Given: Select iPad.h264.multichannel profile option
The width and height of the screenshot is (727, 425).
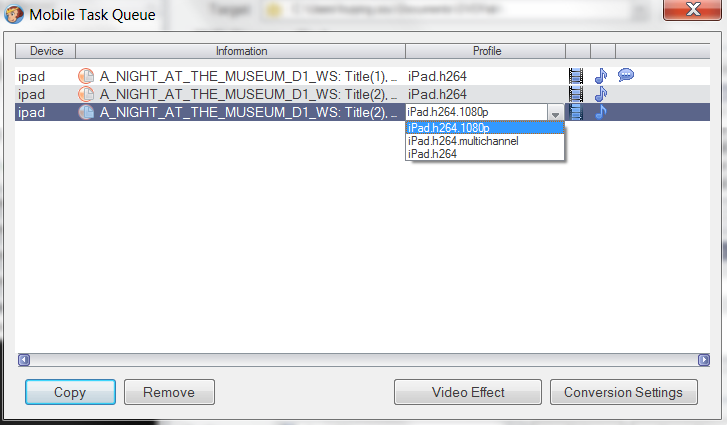Looking at the screenshot, I should pyautogui.click(x=485, y=141).
